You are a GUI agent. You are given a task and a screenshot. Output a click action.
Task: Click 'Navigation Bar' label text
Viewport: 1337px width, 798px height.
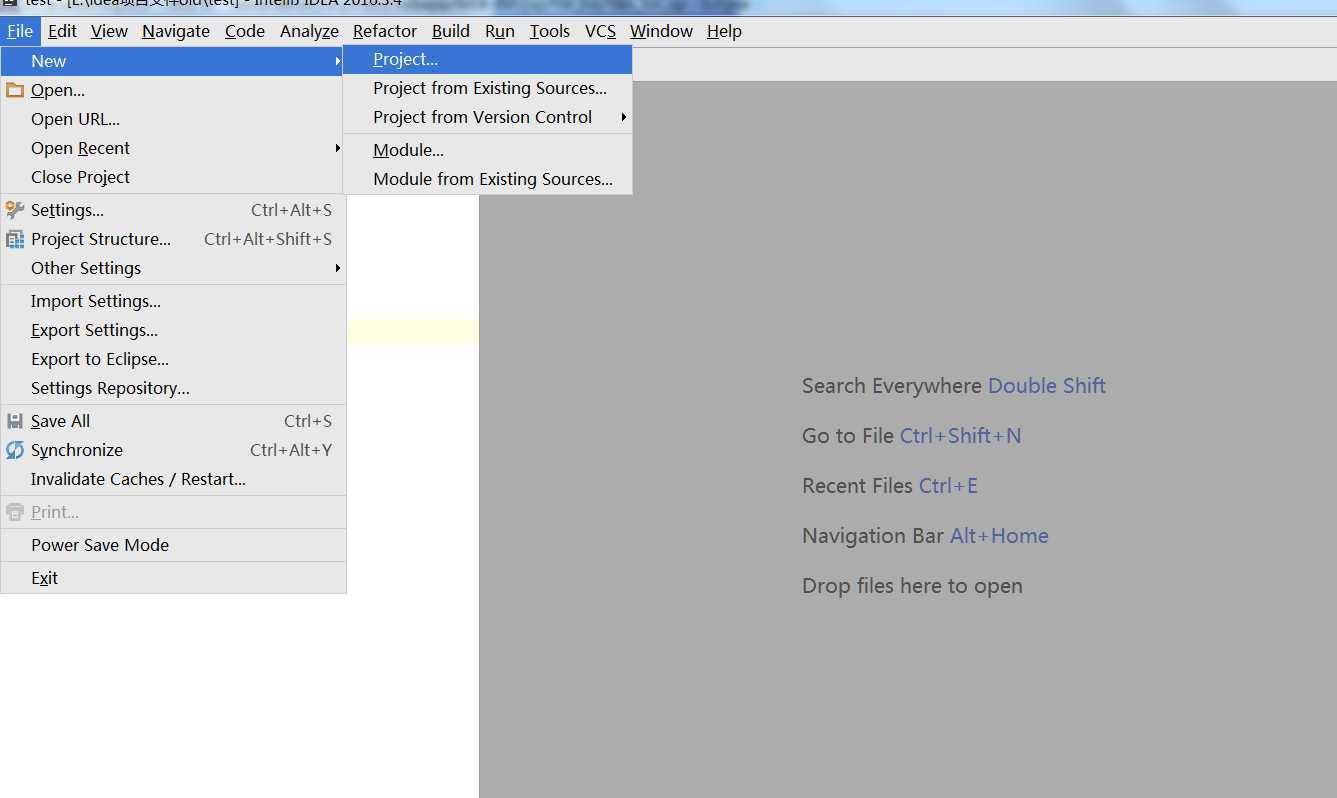[873, 536]
